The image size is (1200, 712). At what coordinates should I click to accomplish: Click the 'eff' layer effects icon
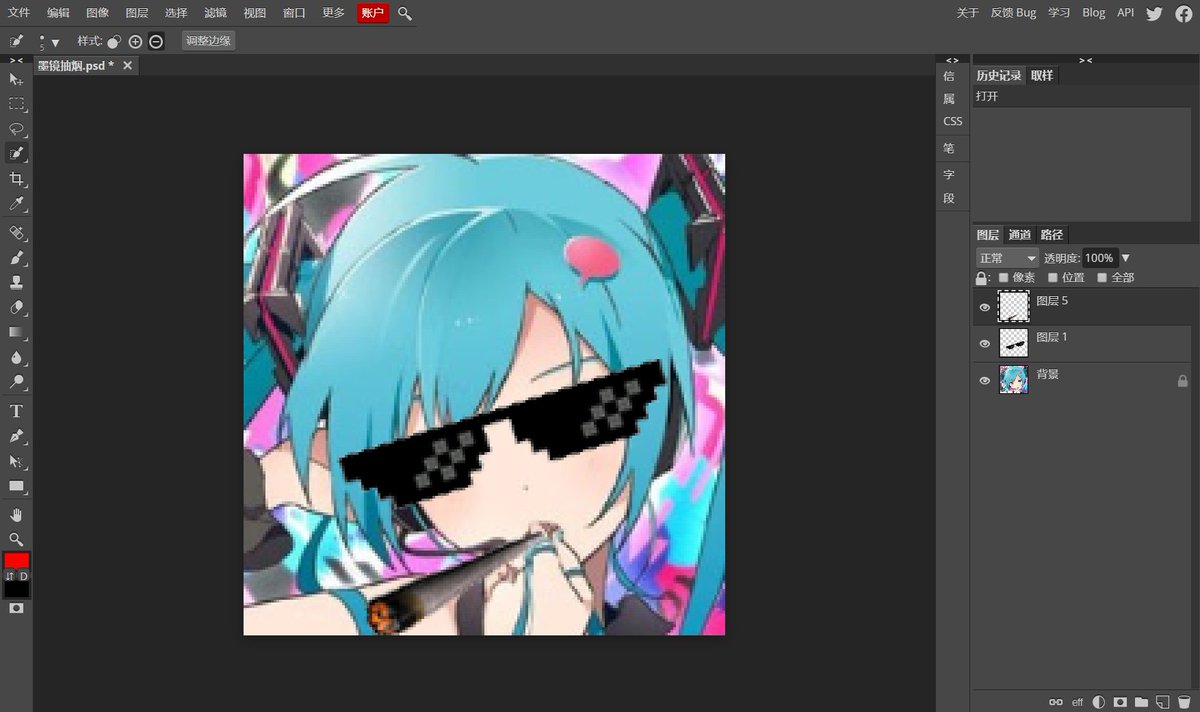coord(1077,702)
